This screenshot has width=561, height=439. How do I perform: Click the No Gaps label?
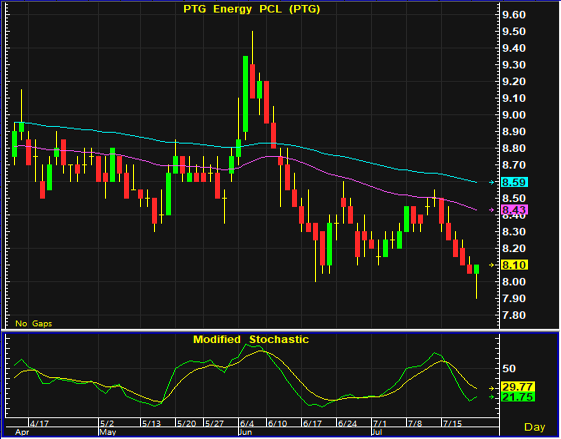coord(34,323)
